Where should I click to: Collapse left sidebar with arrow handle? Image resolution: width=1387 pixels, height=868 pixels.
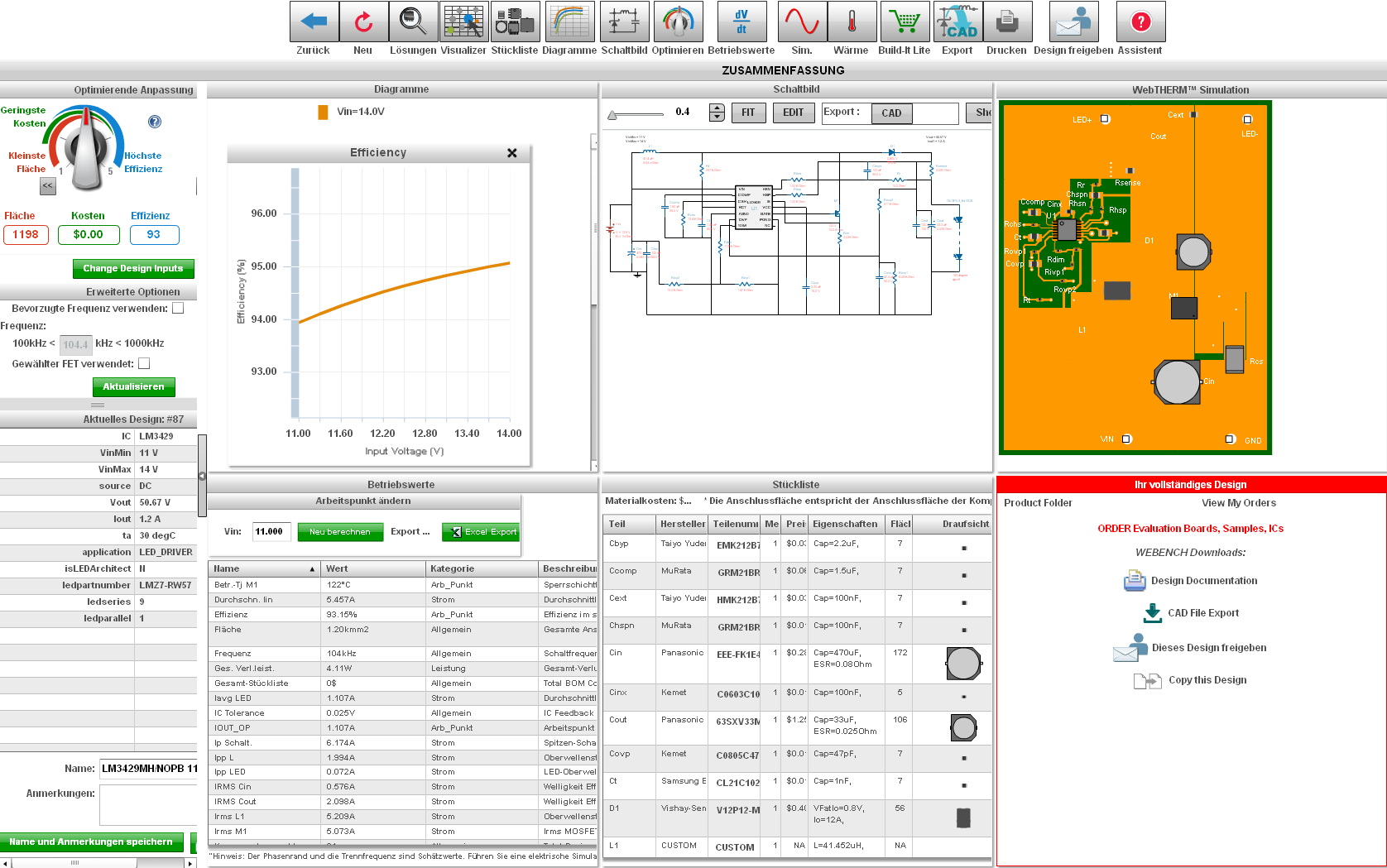[202, 476]
